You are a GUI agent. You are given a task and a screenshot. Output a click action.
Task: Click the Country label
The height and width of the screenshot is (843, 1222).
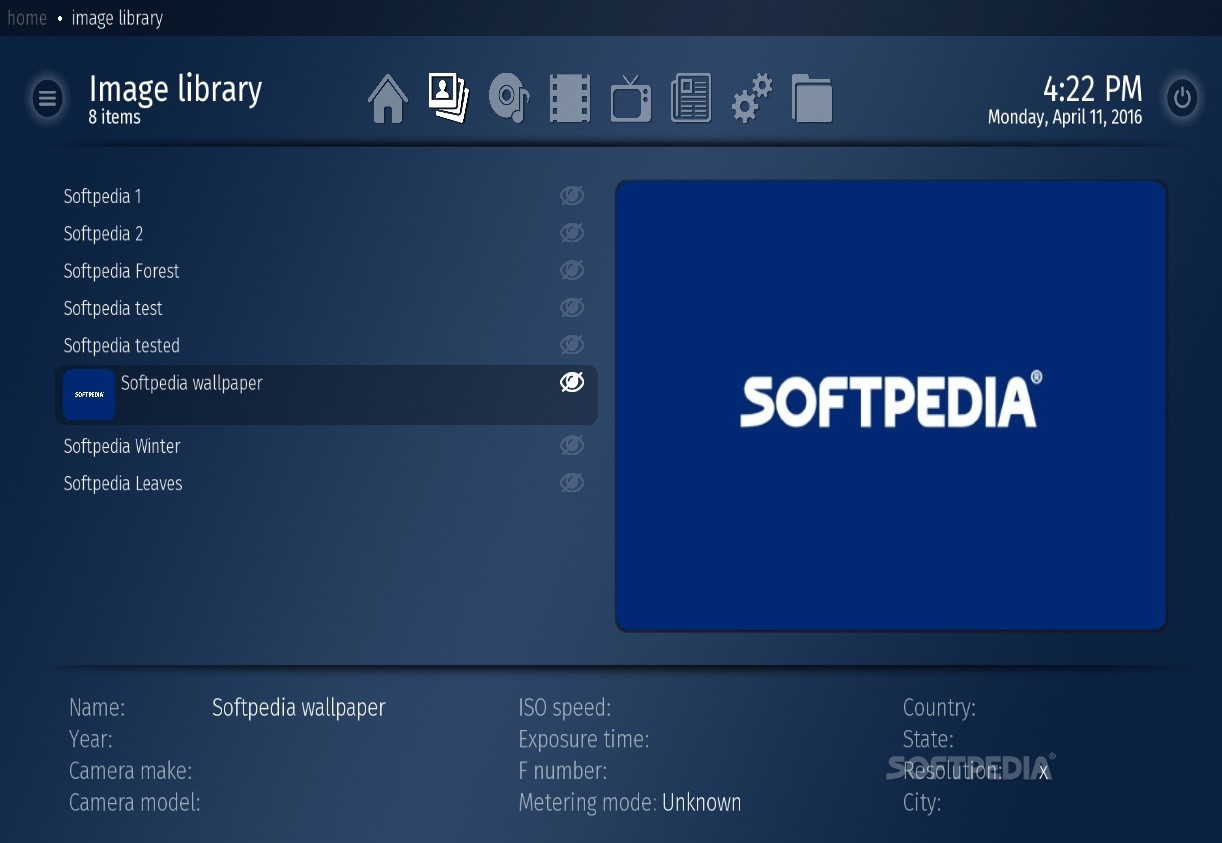click(x=939, y=708)
